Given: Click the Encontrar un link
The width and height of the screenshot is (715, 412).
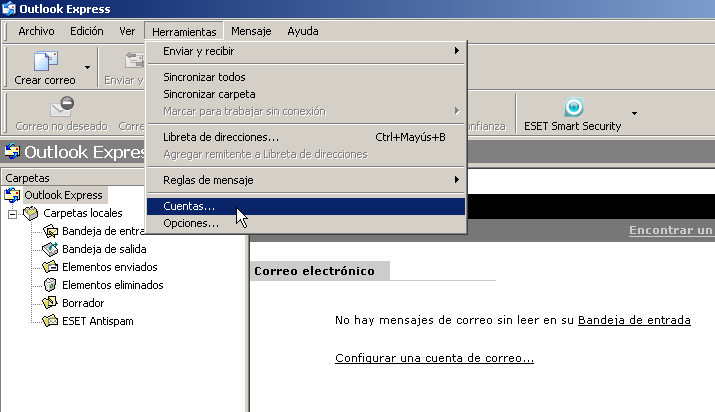Looking at the screenshot, I should pyautogui.click(x=671, y=230).
